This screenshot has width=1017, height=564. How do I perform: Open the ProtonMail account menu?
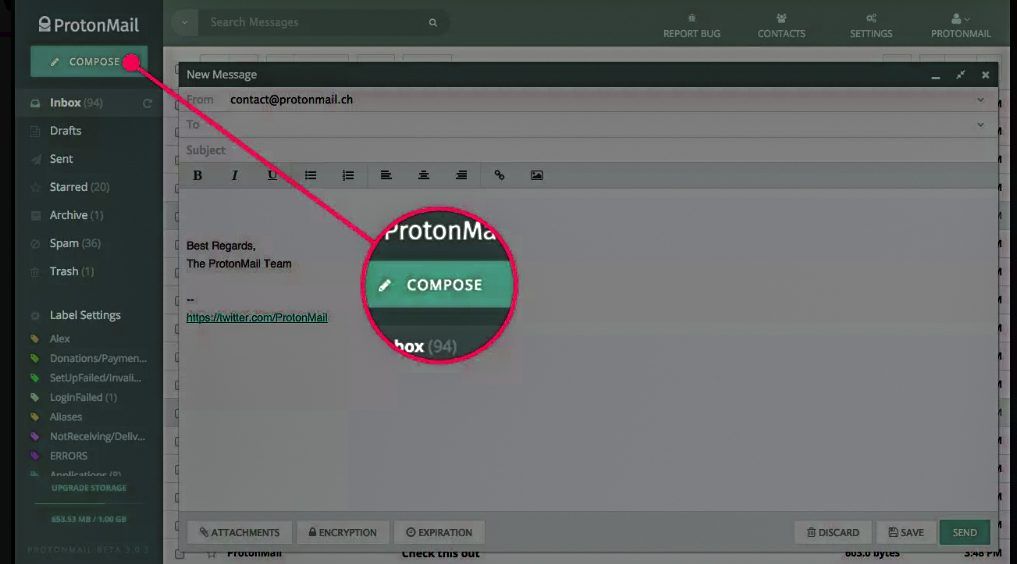[x=961, y=26]
